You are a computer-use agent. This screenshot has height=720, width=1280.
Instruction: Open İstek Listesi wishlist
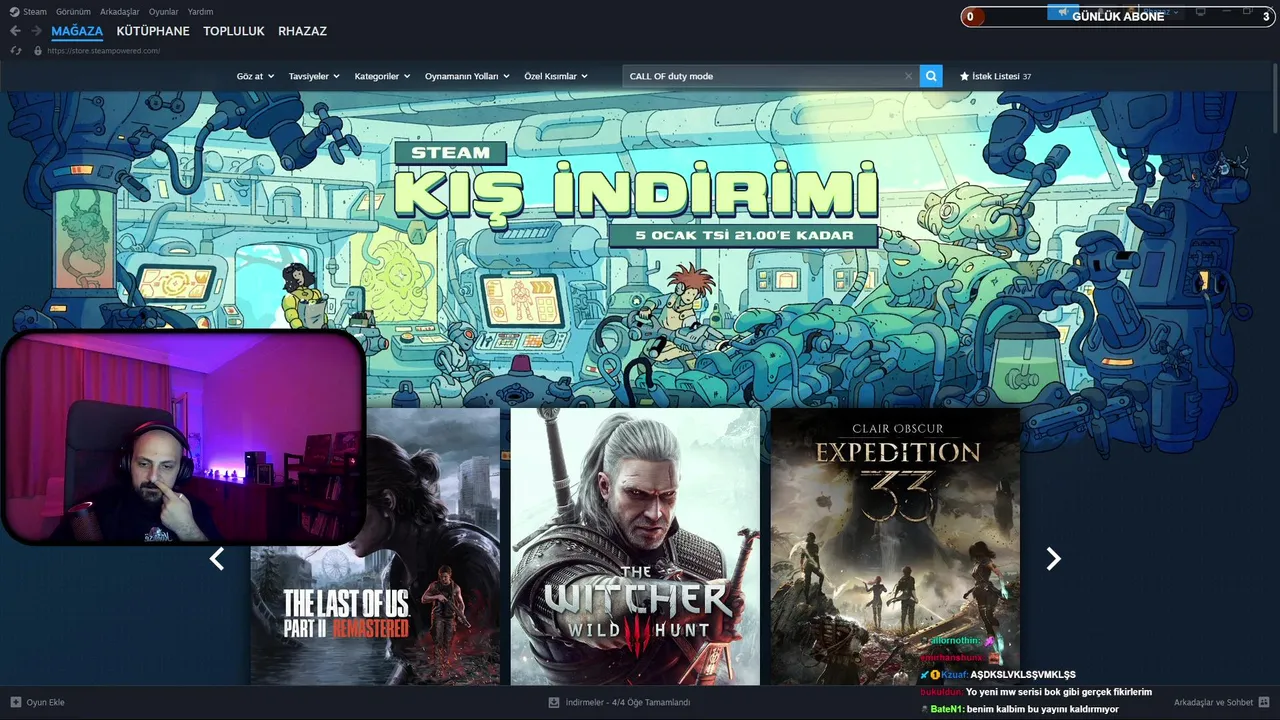point(995,76)
